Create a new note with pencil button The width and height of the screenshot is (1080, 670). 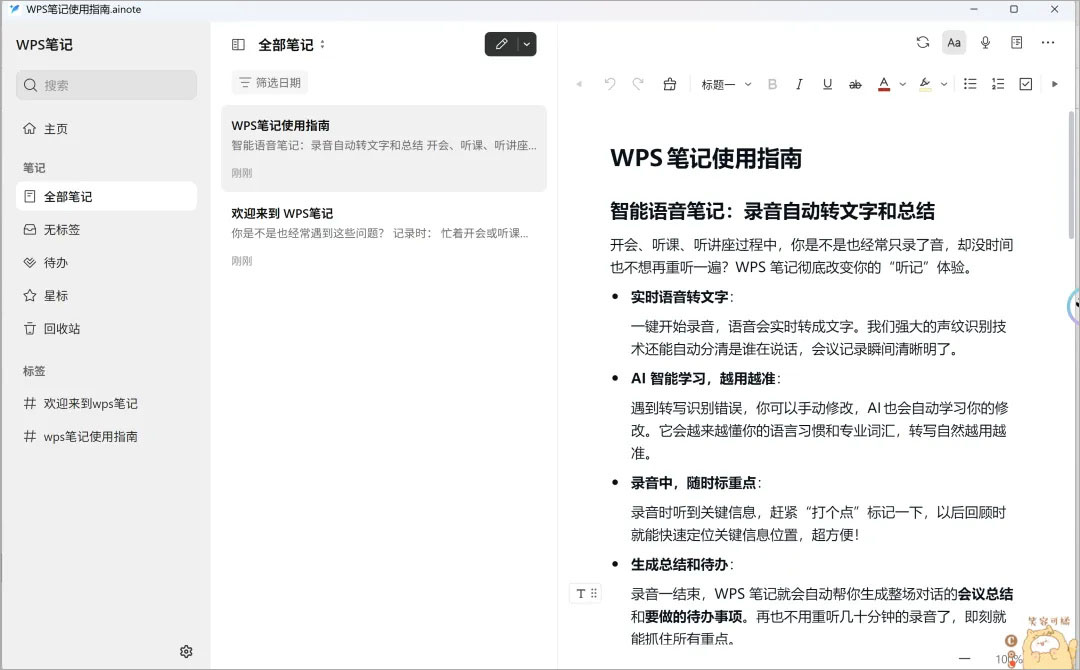(x=501, y=44)
